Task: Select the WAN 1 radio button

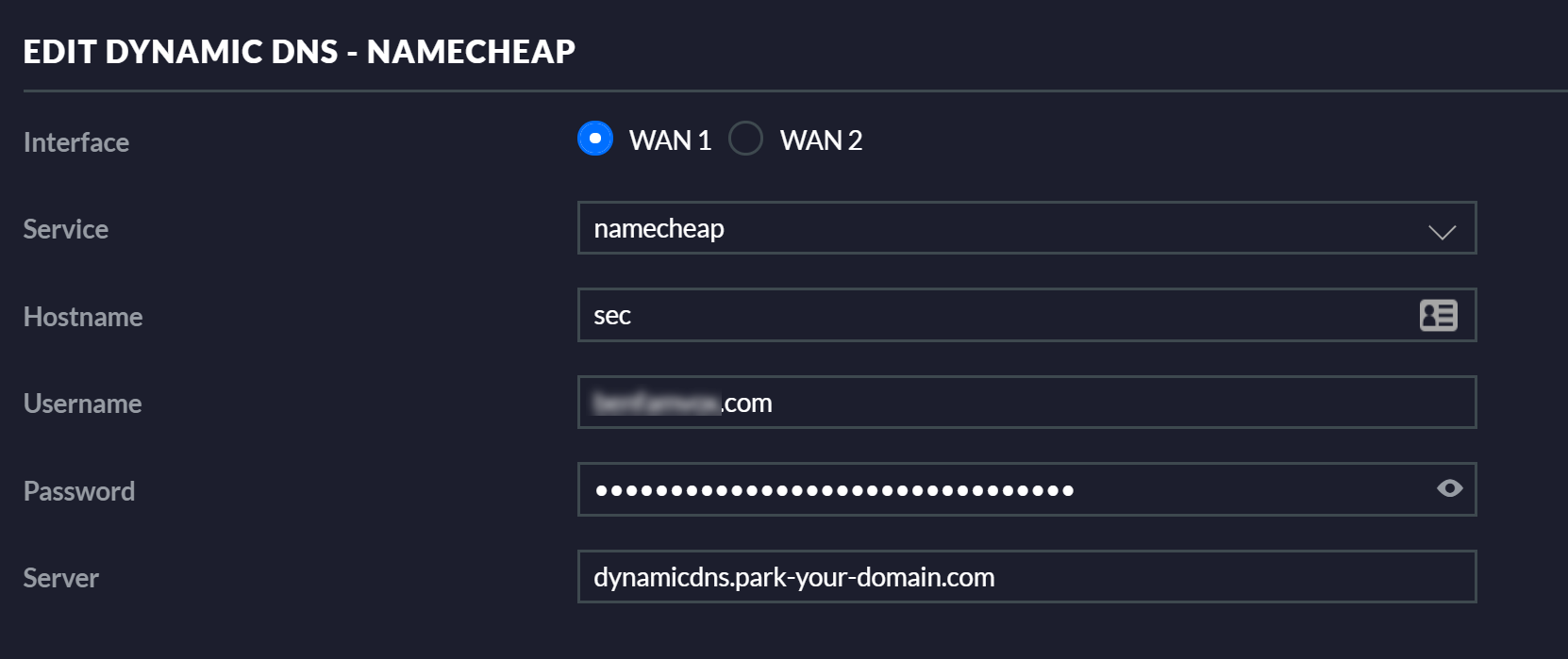Action: coord(595,139)
